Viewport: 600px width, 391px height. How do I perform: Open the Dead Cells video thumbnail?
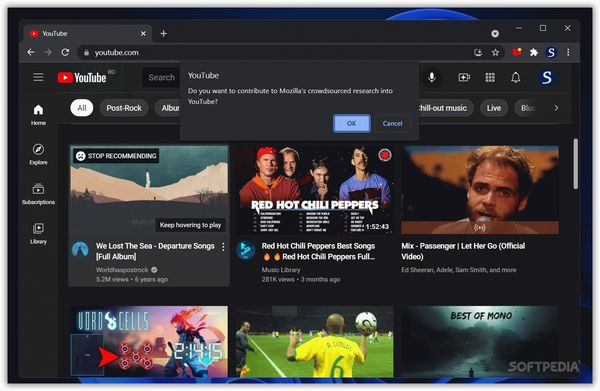point(149,341)
